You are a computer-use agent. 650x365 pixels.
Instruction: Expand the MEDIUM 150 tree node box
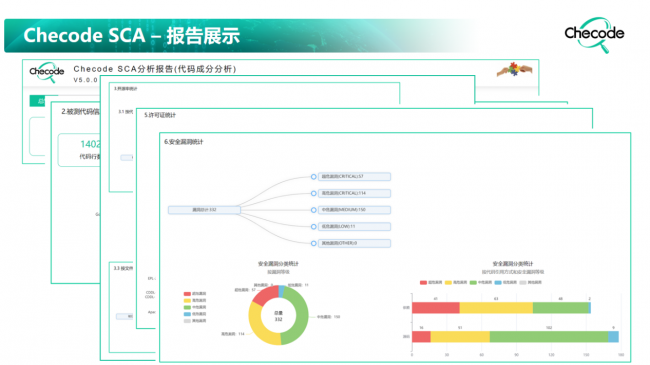[354, 210]
